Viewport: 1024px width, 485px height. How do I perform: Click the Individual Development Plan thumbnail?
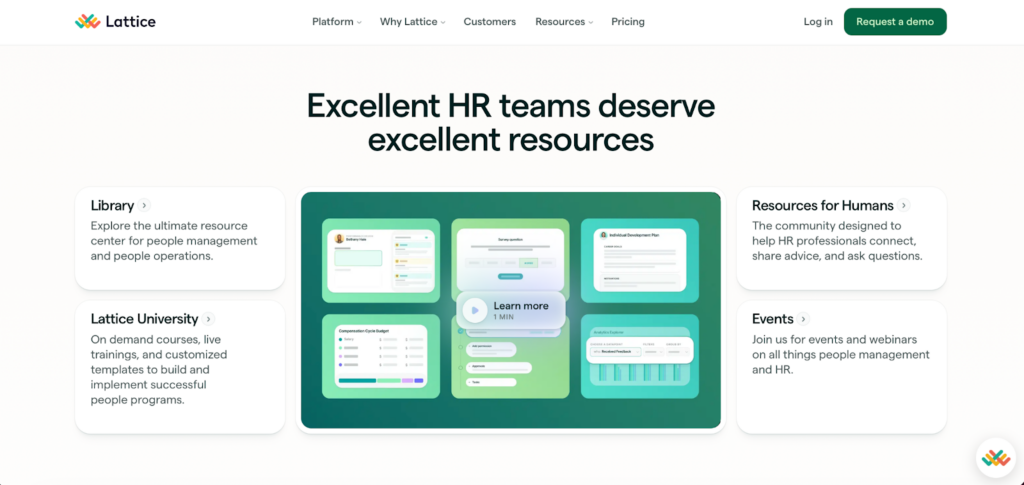[x=640, y=260]
